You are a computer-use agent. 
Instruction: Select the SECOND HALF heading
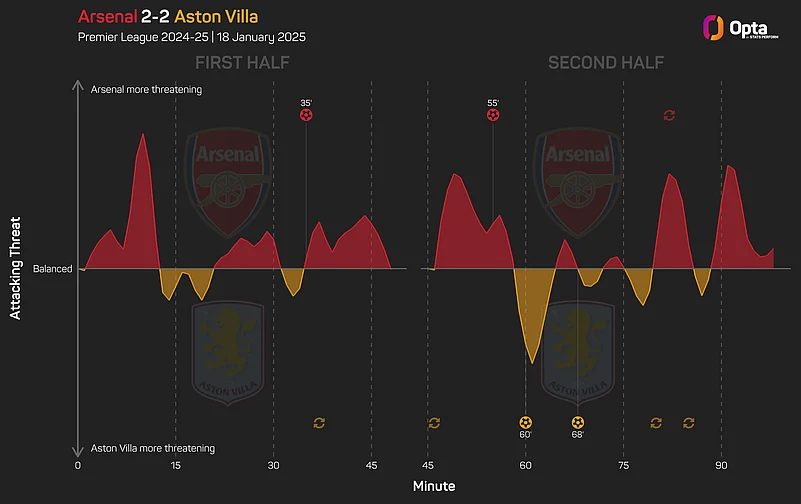click(606, 64)
